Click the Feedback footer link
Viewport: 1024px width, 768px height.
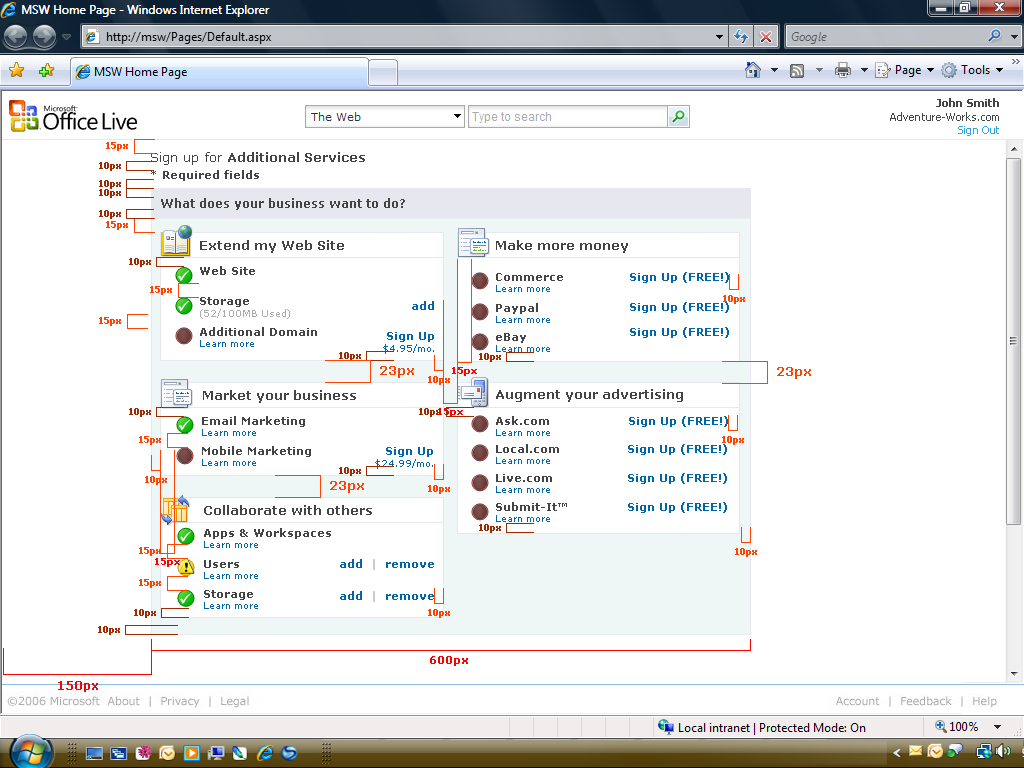[x=925, y=701]
